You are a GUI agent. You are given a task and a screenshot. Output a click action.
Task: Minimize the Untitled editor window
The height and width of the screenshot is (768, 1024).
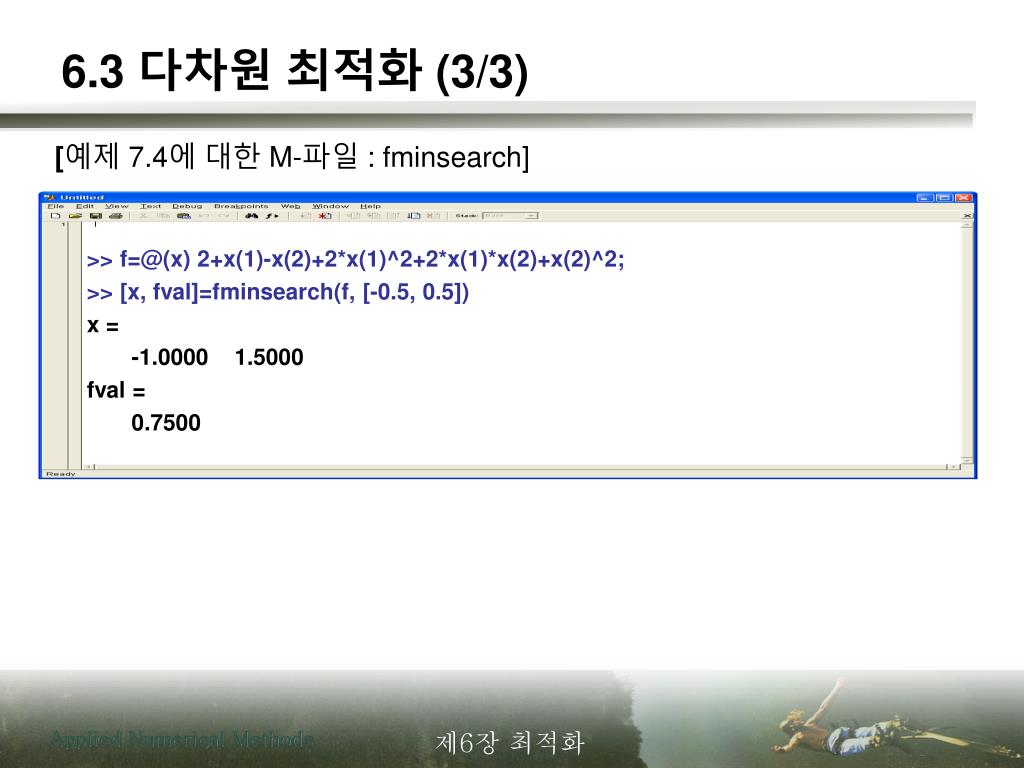pos(925,197)
